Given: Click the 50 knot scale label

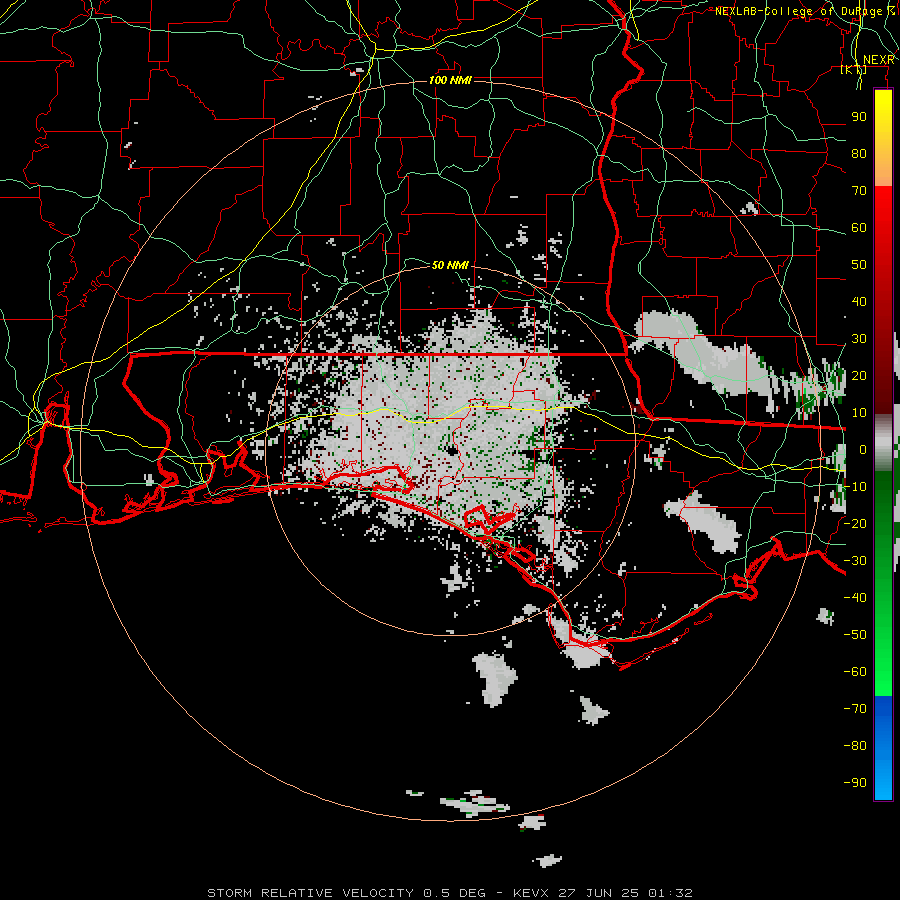Looking at the screenshot, I should click(859, 265).
